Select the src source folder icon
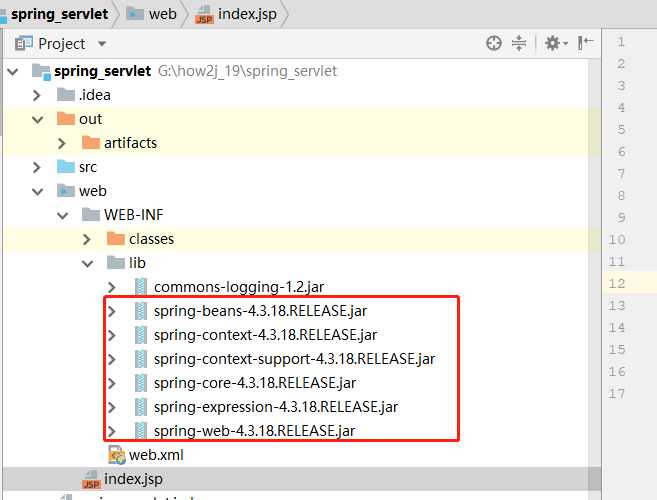 (66, 166)
